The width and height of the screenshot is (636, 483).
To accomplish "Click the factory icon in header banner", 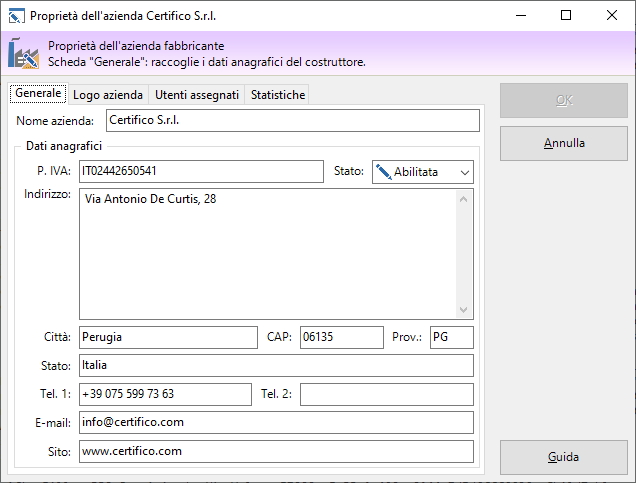I will pos(23,54).
